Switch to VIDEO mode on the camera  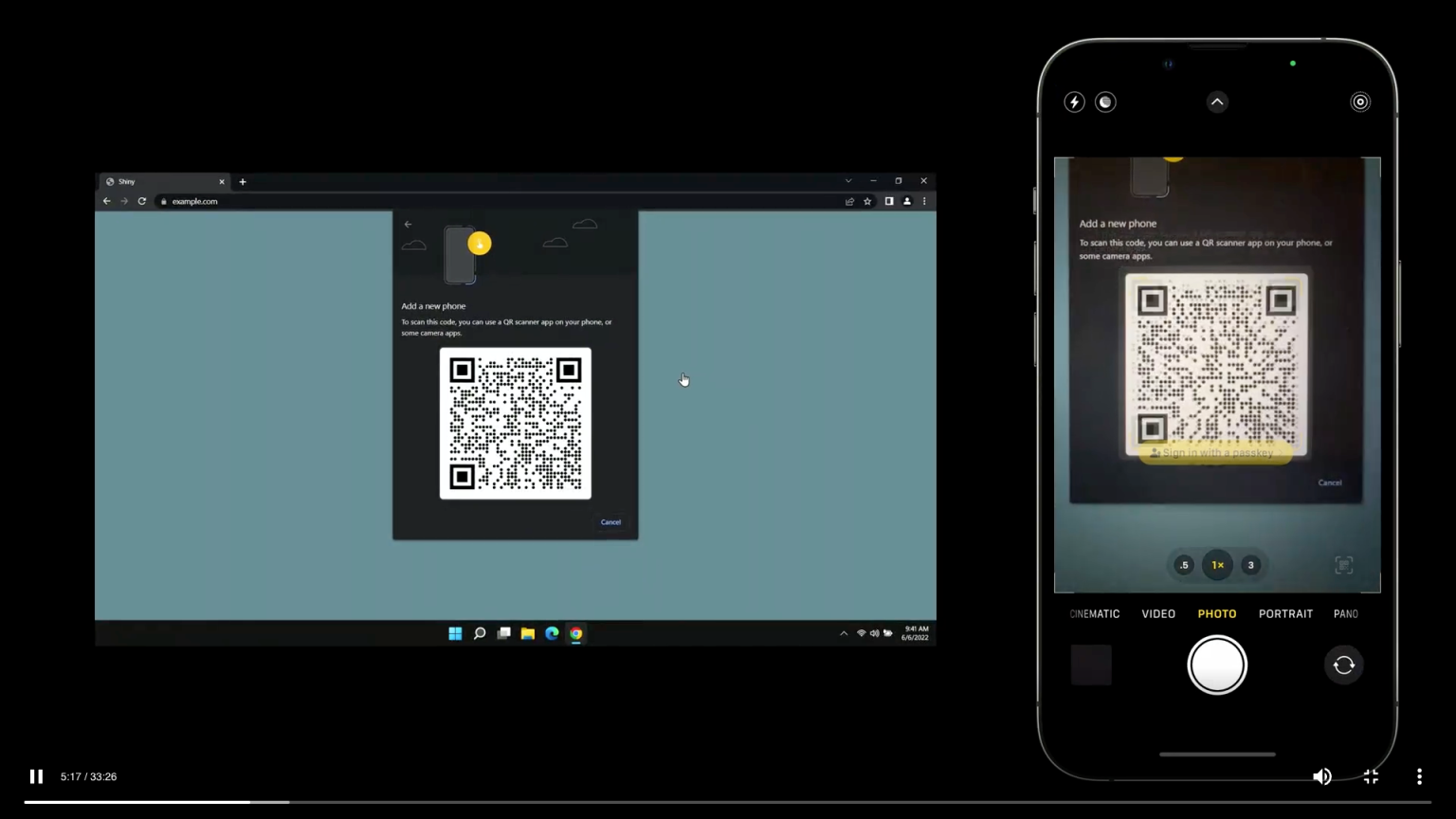point(1158,613)
